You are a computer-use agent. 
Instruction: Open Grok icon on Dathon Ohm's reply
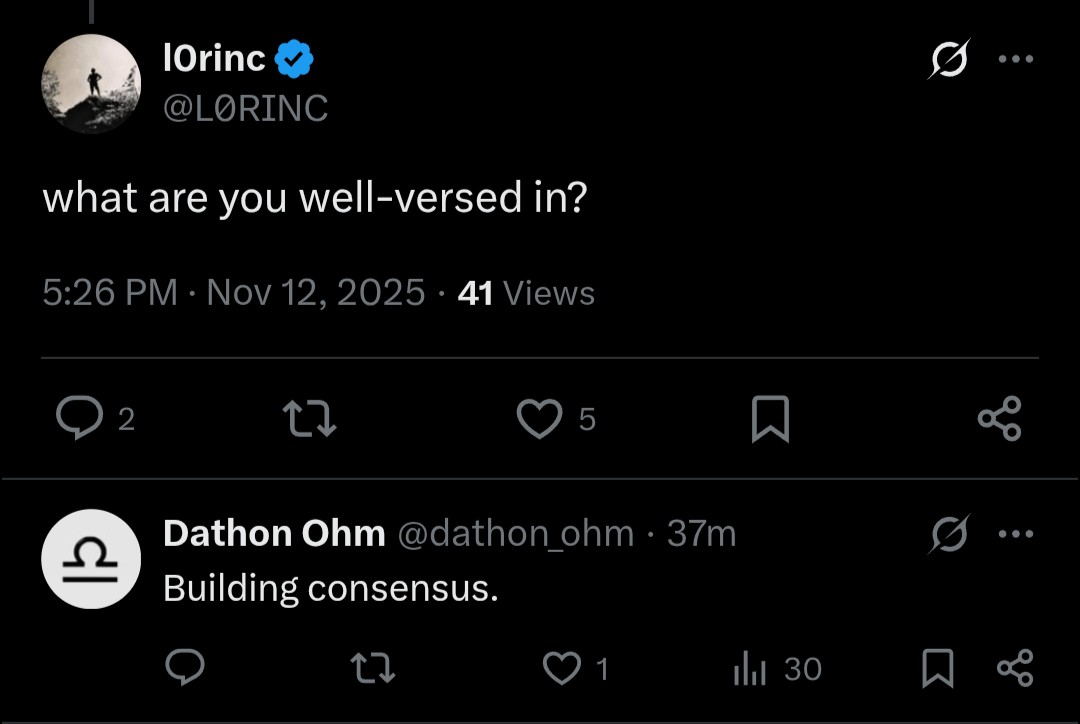pyautogui.click(x=945, y=537)
